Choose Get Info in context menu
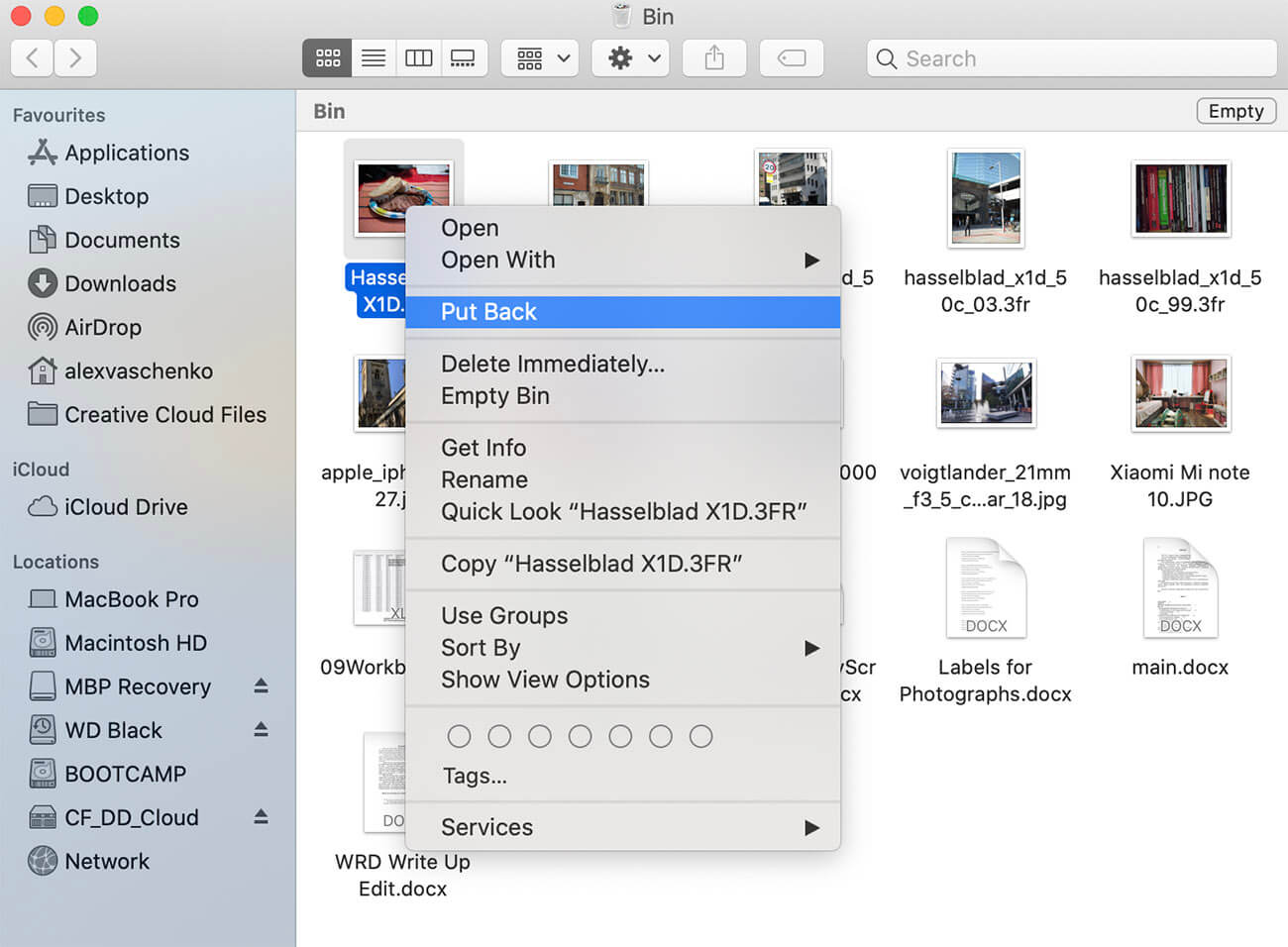The width and height of the screenshot is (1288, 947). point(623,448)
